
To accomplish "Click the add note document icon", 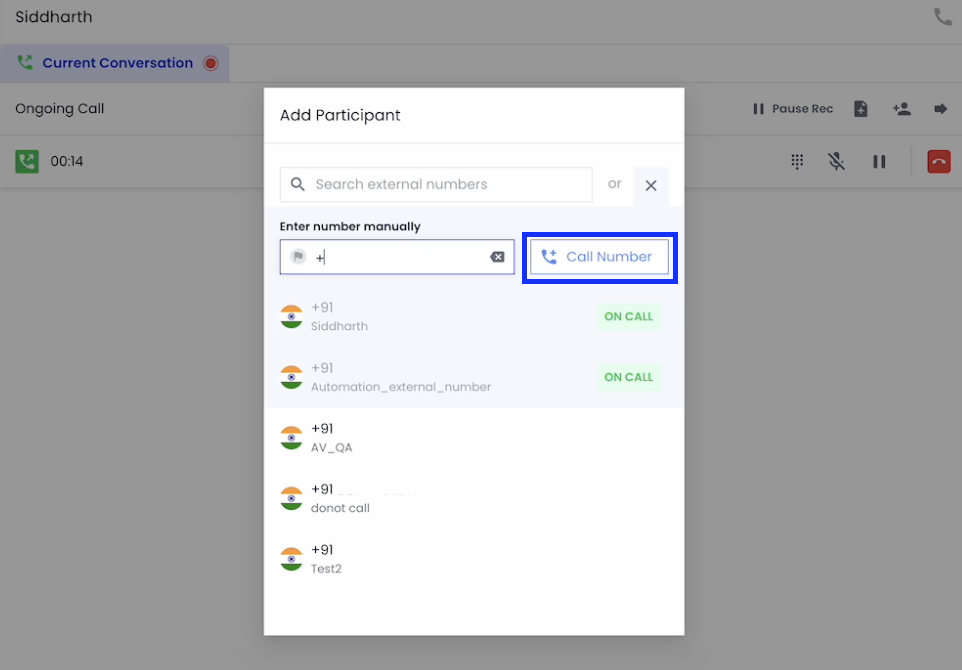I will (x=861, y=109).
